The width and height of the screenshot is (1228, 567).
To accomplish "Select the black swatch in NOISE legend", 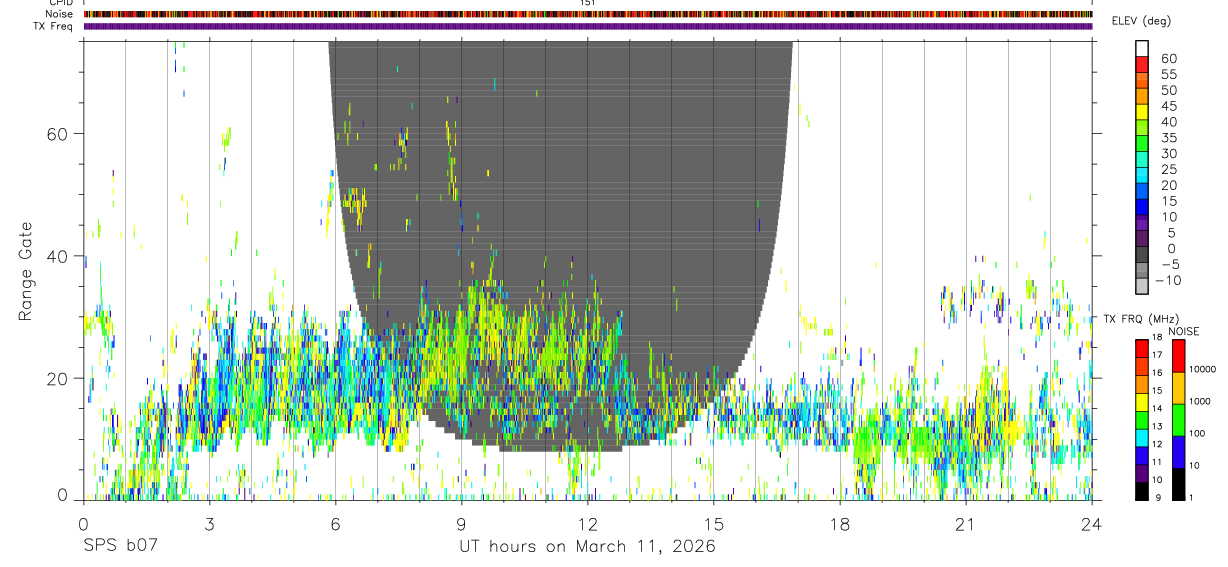I will 1178,484.
